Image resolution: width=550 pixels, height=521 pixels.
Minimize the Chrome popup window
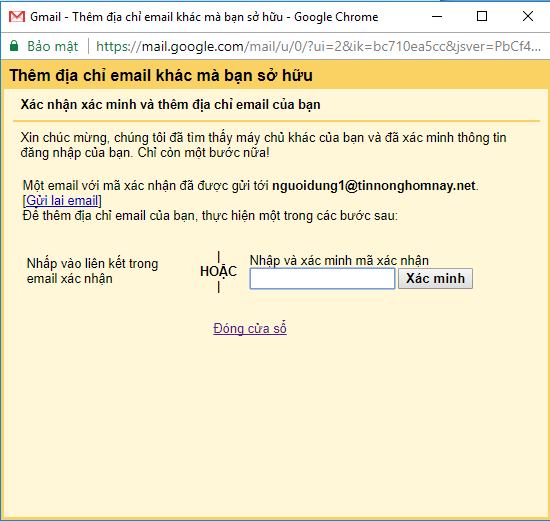point(437,16)
